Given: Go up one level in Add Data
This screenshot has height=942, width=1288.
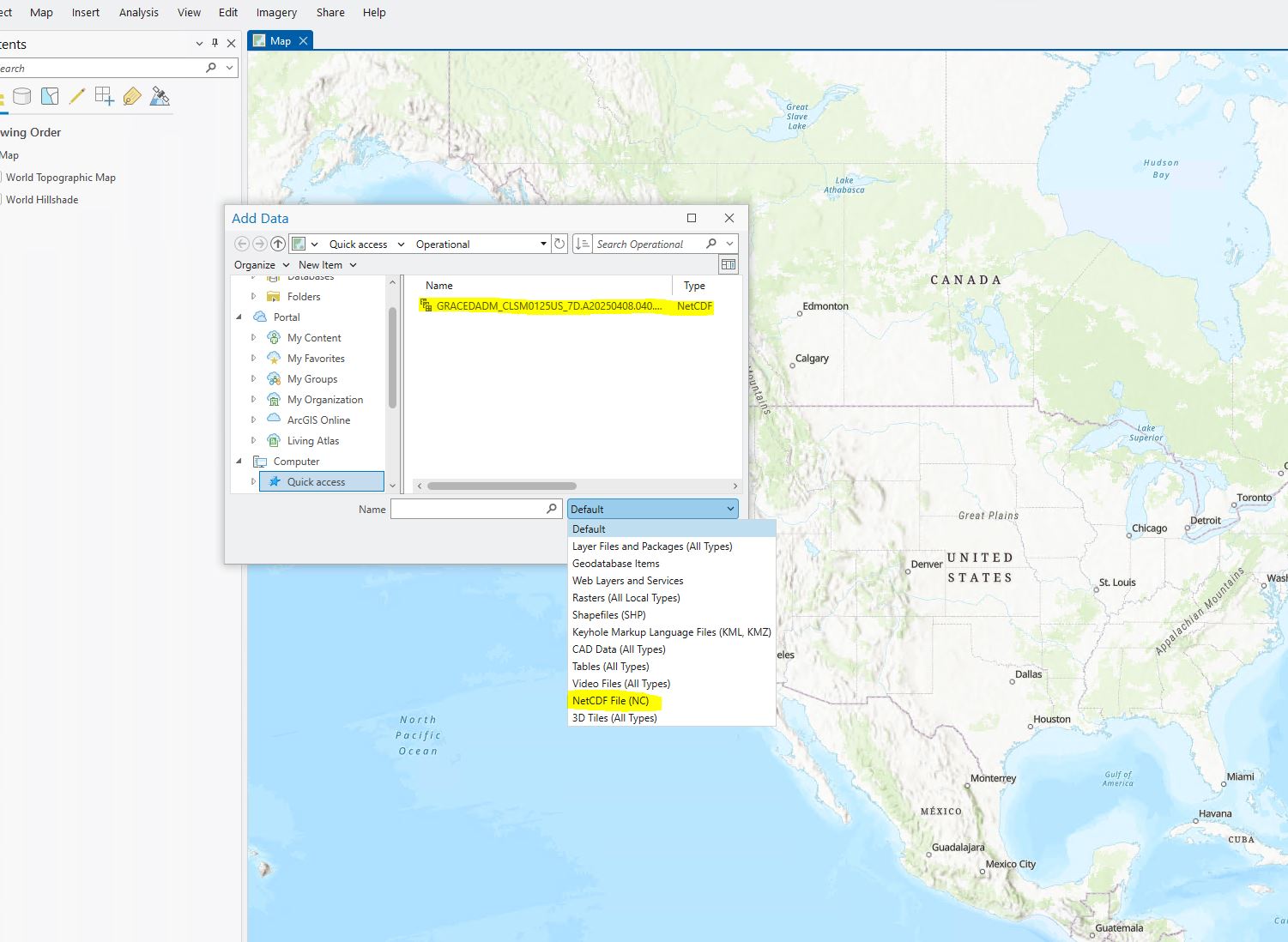Looking at the screenshot, I should point(277,244).
